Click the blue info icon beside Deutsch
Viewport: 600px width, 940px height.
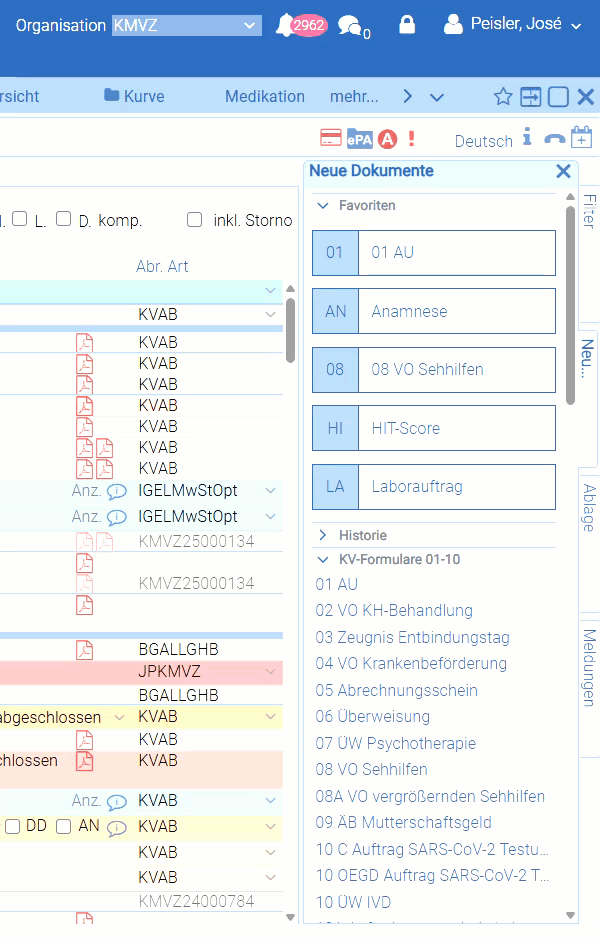[527, 138]
